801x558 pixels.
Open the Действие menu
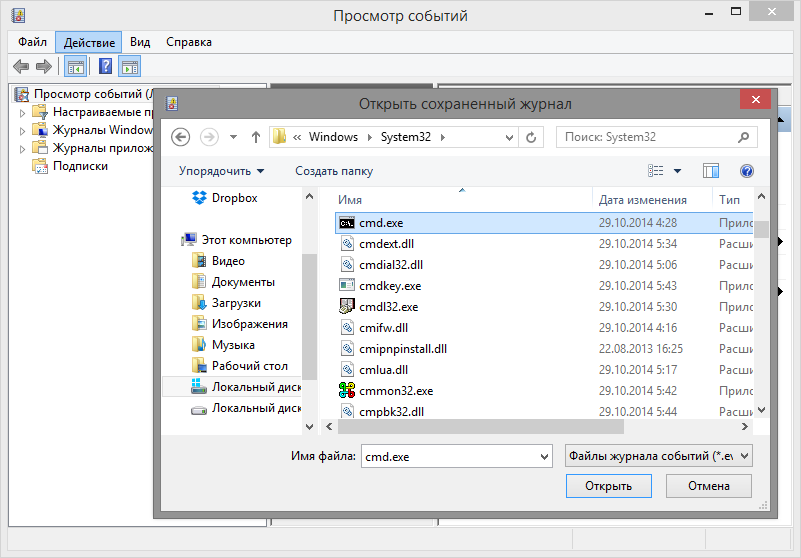[89, 42]
